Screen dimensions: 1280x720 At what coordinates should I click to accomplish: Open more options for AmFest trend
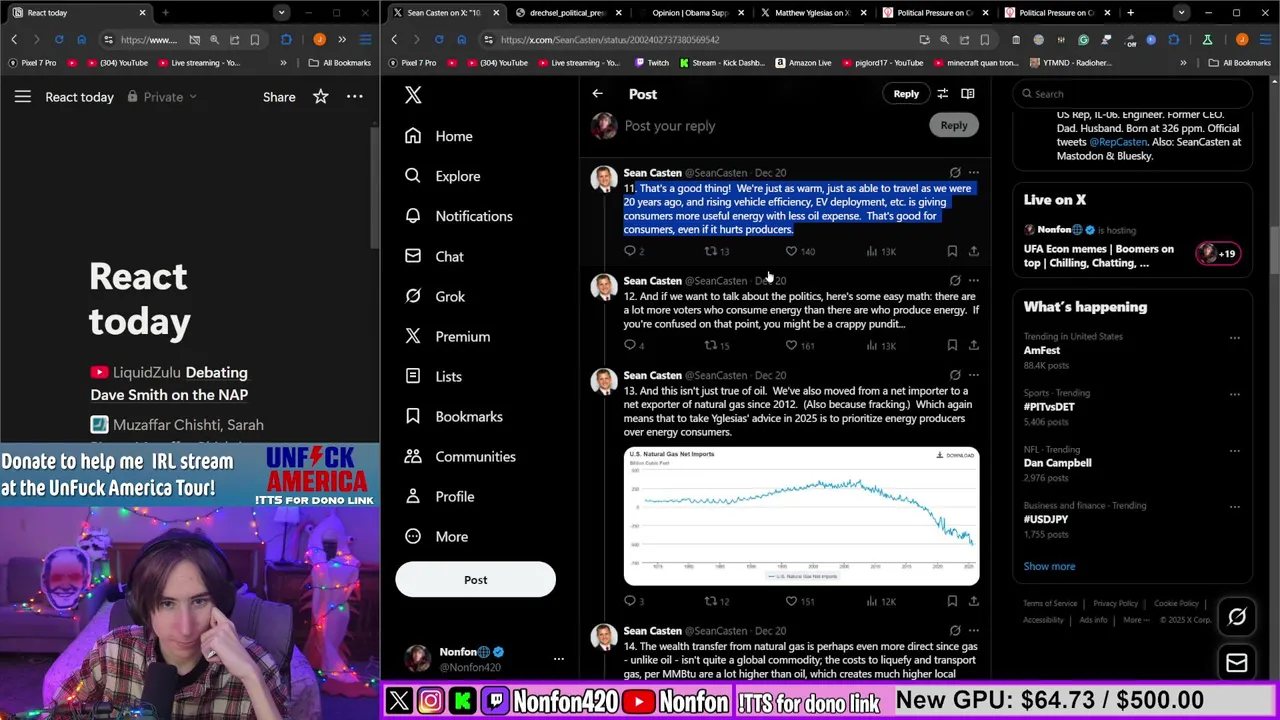[1234, 338]
